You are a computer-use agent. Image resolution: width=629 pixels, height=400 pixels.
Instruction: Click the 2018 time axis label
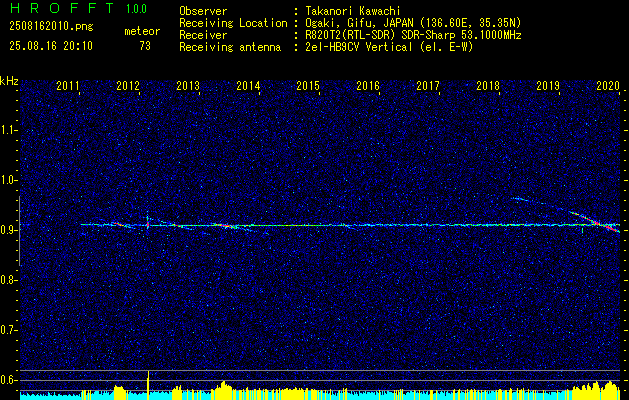coord(488,85)
